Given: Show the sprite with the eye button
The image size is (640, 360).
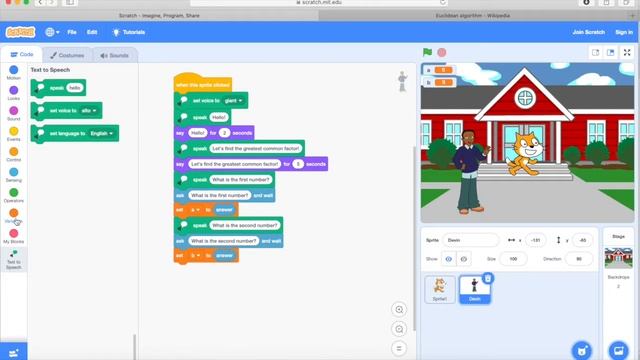Looking at the screenshot, I should [x=449, y=259].
